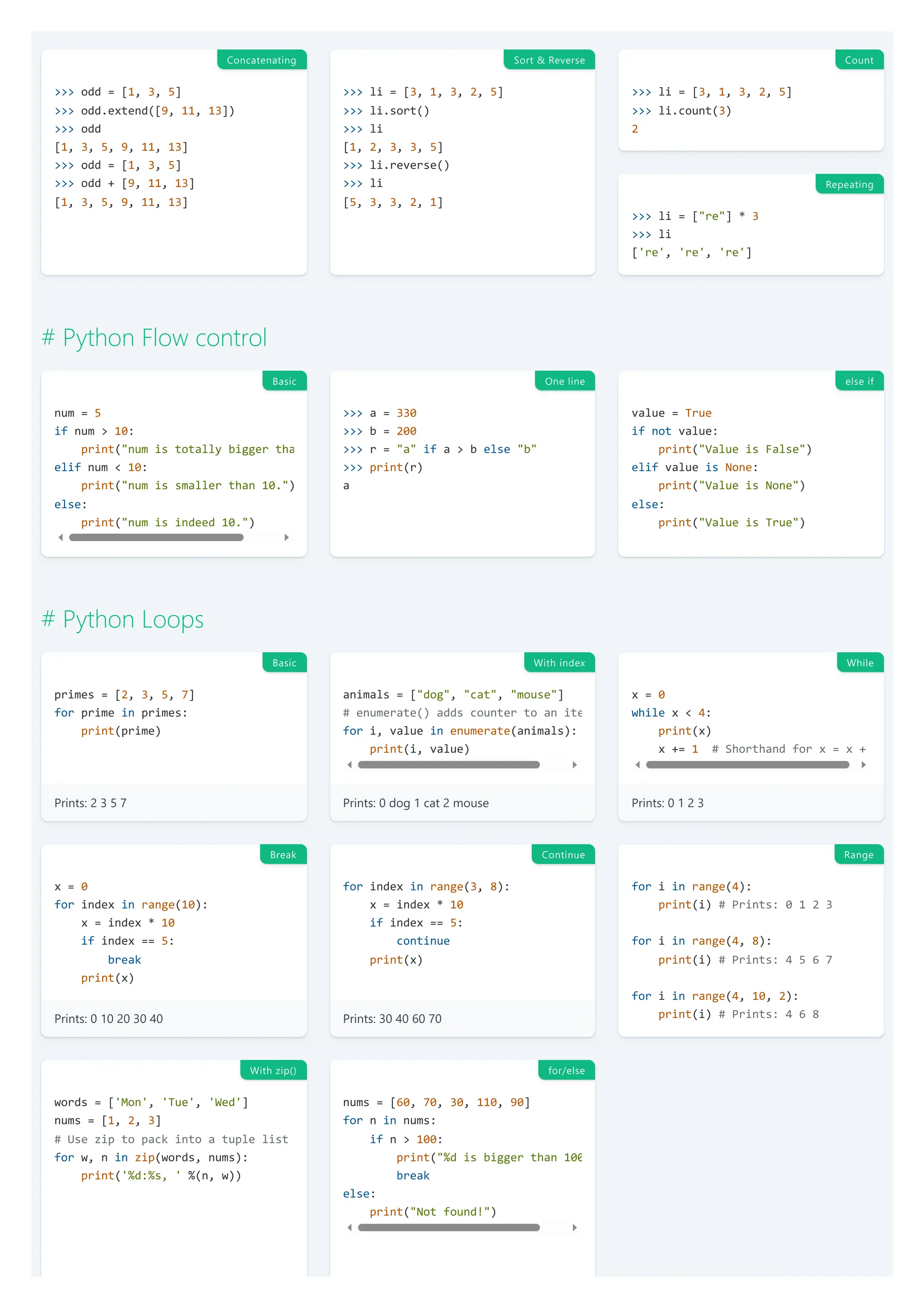Click right scroll arrow in for/else card

(574, 1227)
